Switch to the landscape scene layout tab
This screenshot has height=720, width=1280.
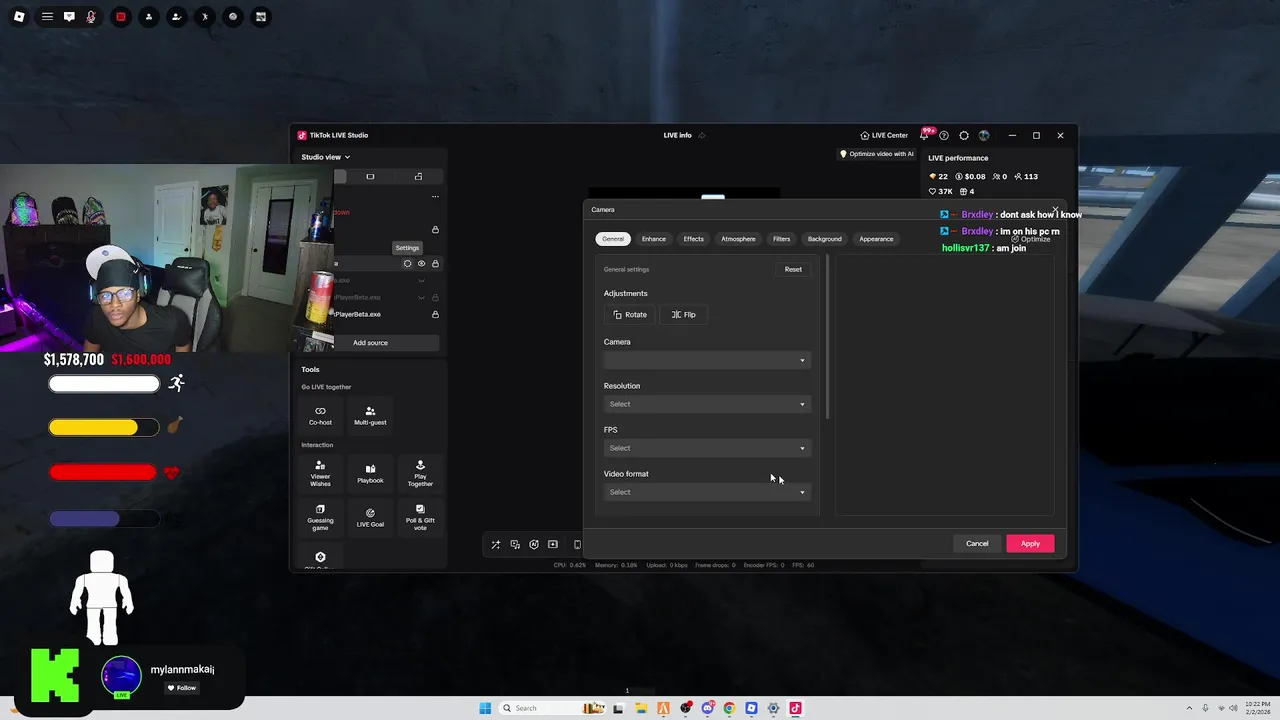click(x=370, y=176)
